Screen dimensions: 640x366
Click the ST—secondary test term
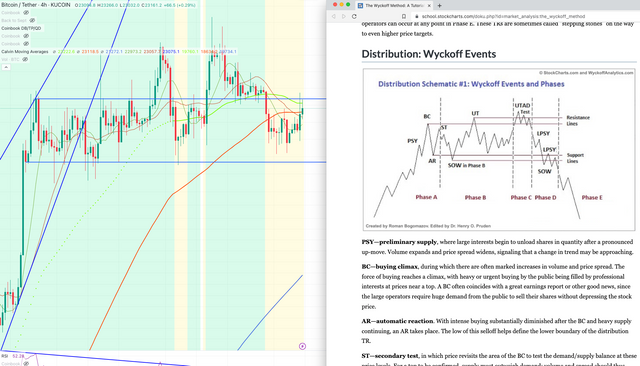click(390, 356)
